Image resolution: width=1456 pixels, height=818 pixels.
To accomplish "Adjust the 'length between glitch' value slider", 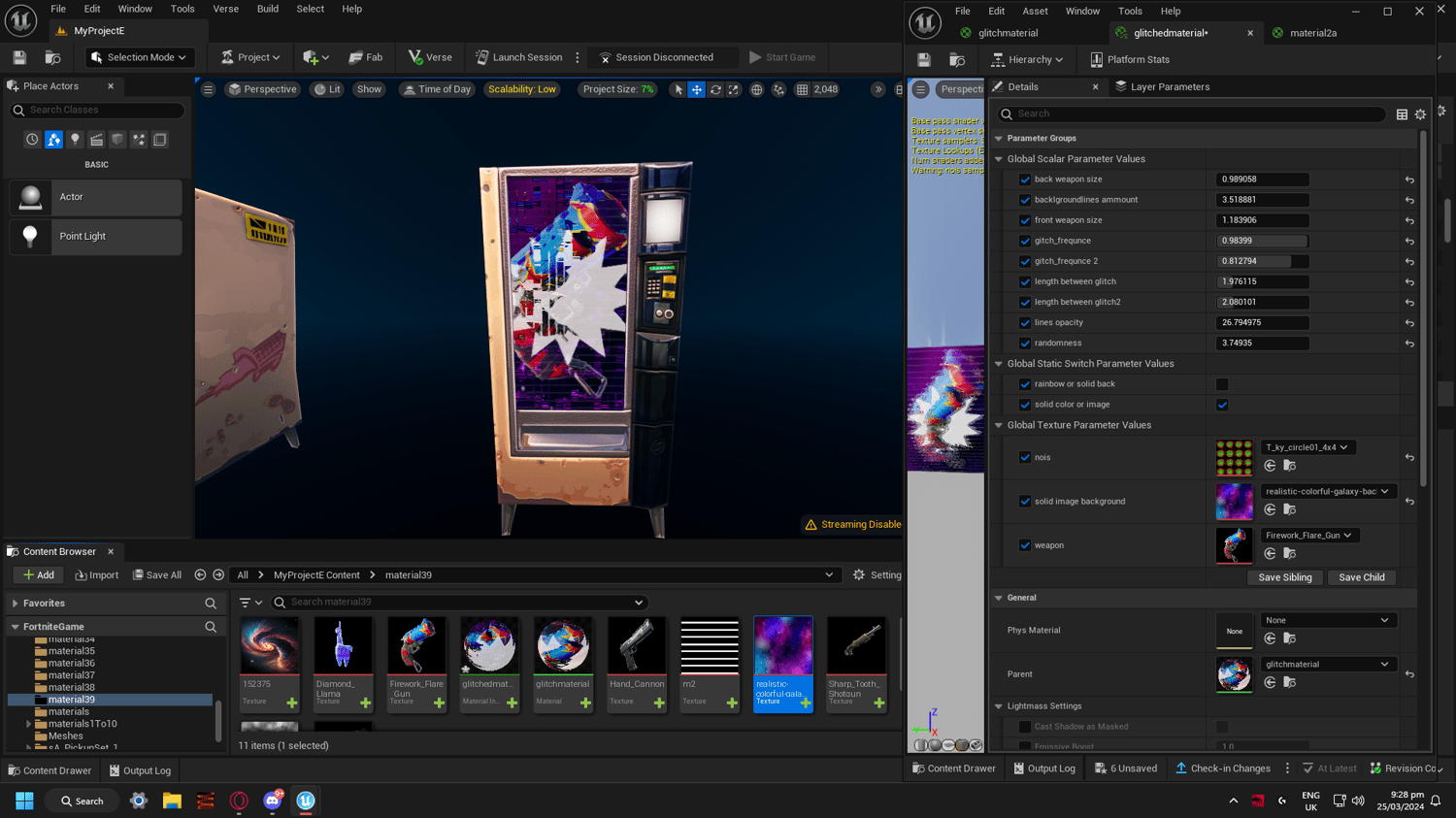I will point(1262,281).
